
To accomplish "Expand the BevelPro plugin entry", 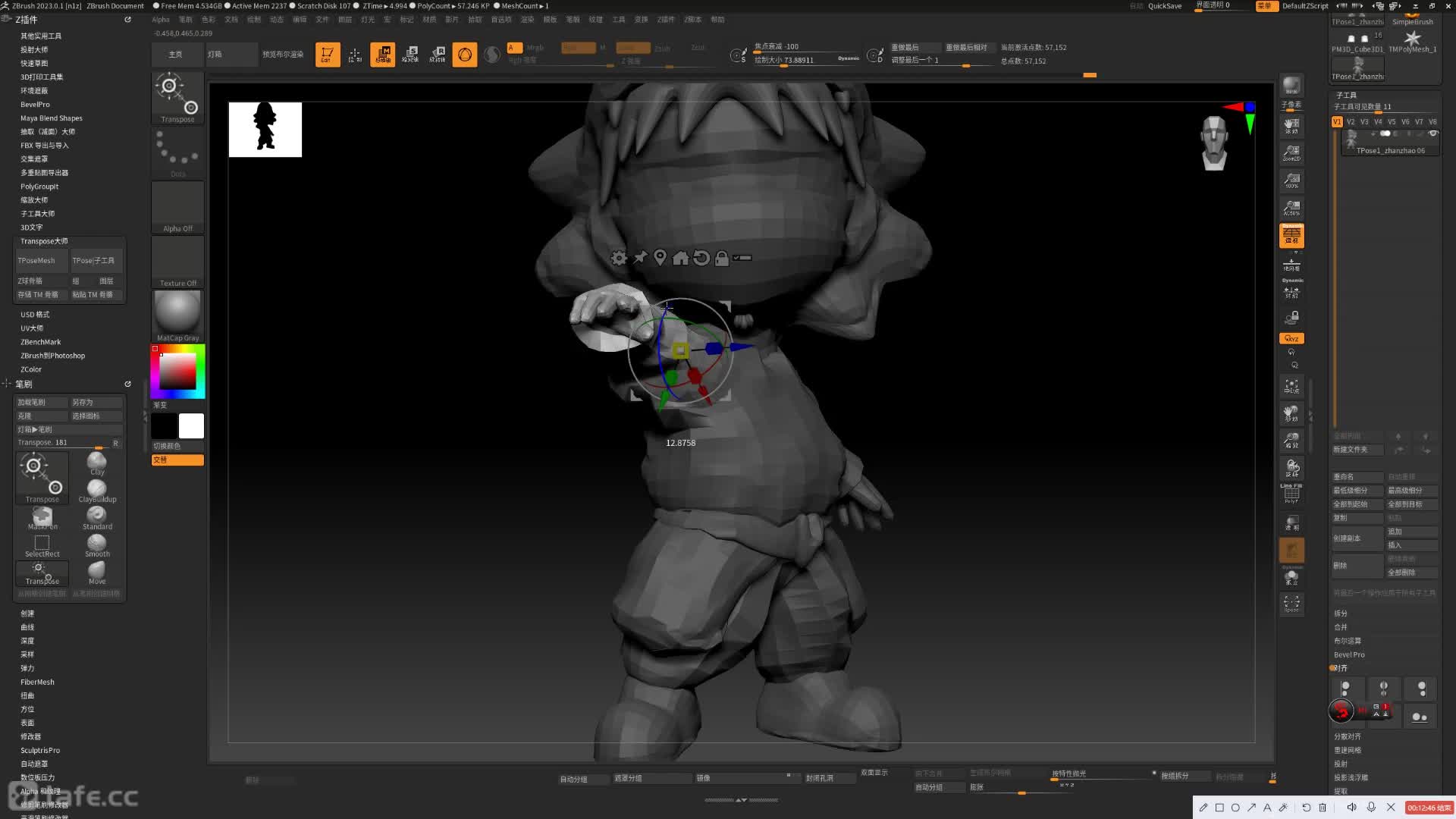I will [x=35, y=105].
